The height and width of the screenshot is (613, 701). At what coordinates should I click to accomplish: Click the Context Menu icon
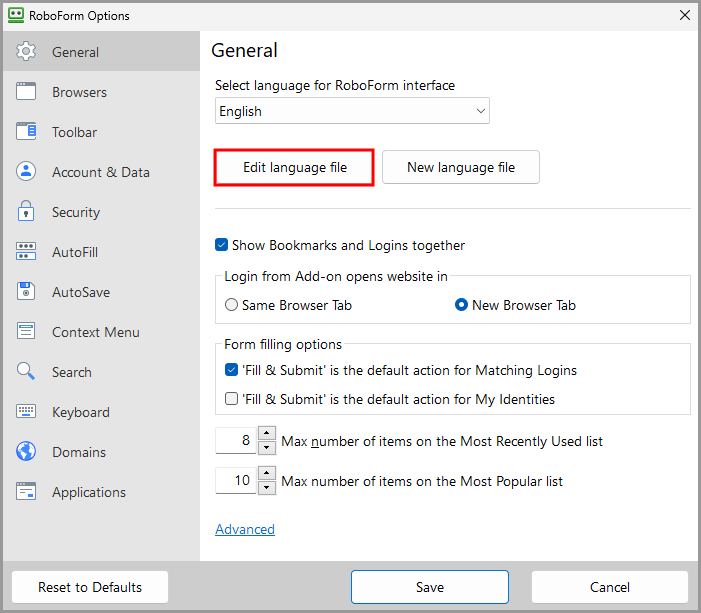click(x=26, y=331)
